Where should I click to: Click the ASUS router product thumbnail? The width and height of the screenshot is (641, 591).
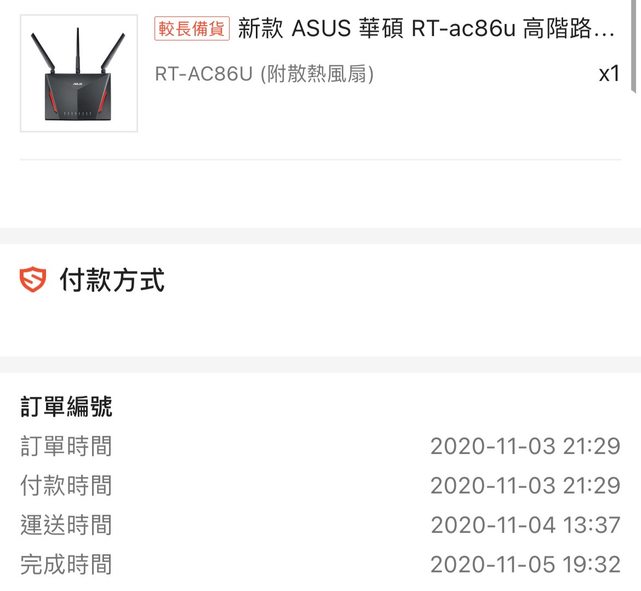[79, 73]
